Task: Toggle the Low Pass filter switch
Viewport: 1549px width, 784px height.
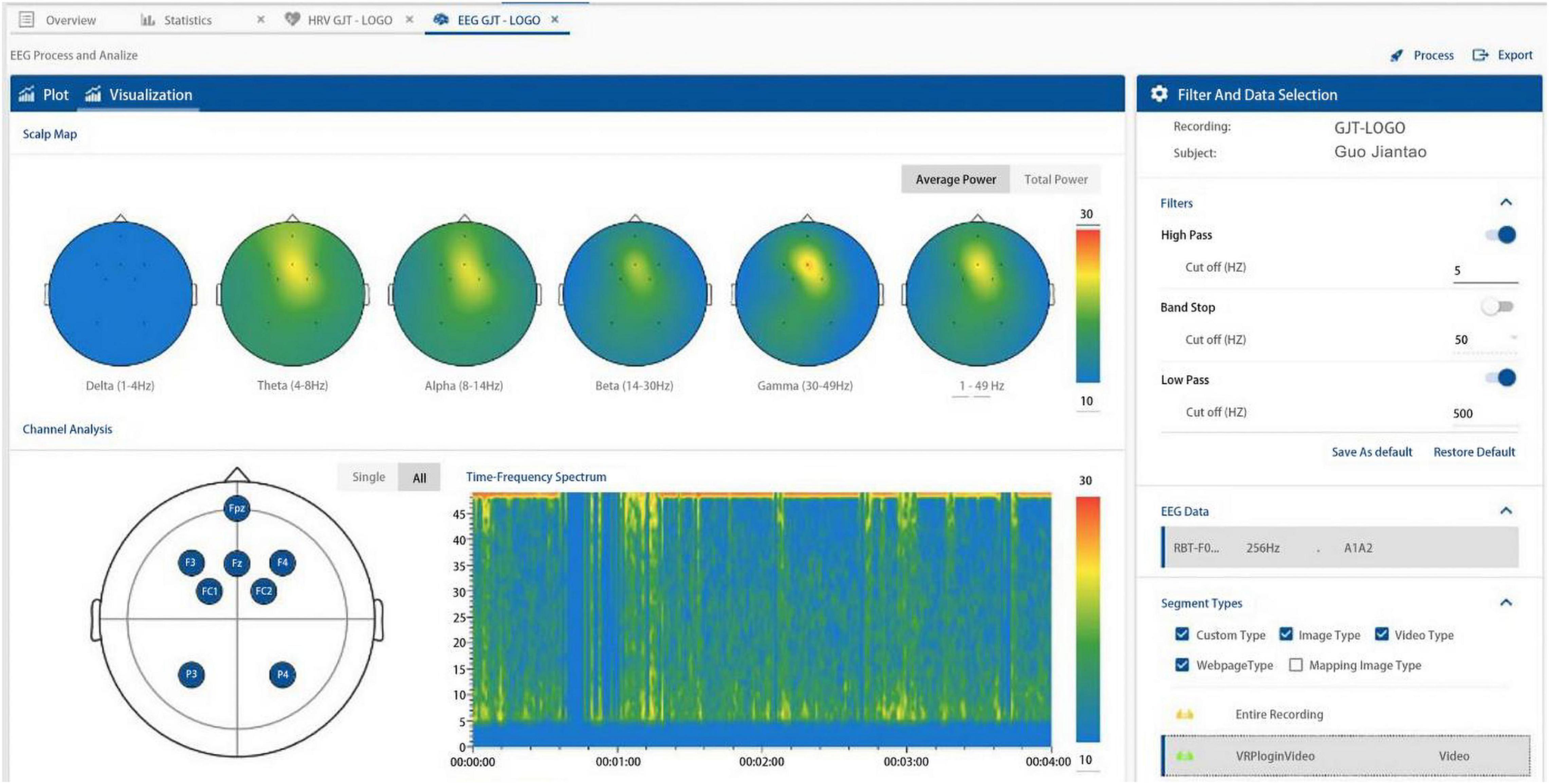Action: (1501, 378)
